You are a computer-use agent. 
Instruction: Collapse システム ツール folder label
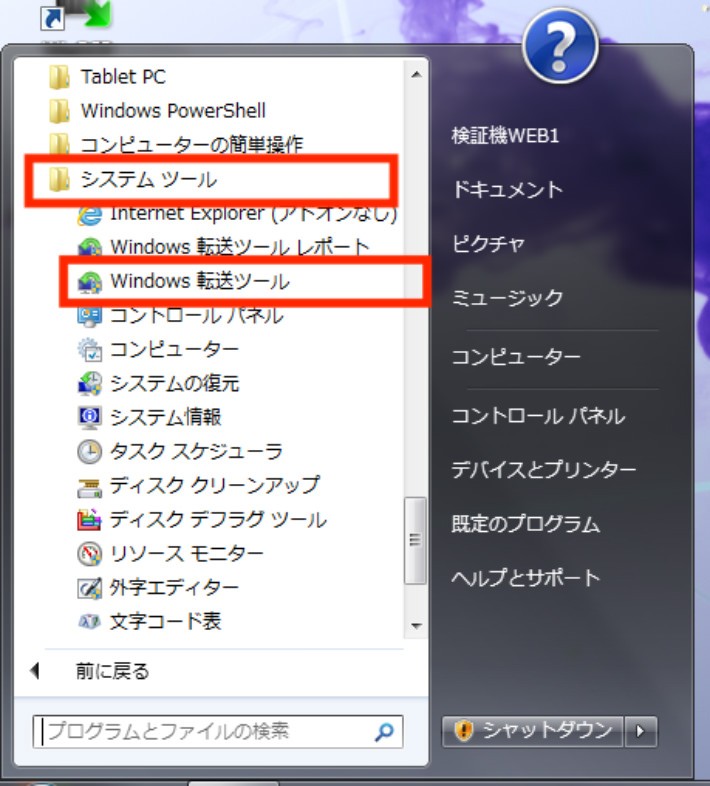(x=149, y=179)
